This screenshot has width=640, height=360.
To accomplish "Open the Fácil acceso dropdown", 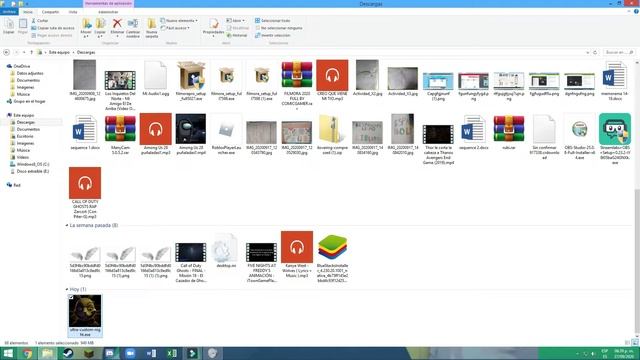I will click(176, 28).
